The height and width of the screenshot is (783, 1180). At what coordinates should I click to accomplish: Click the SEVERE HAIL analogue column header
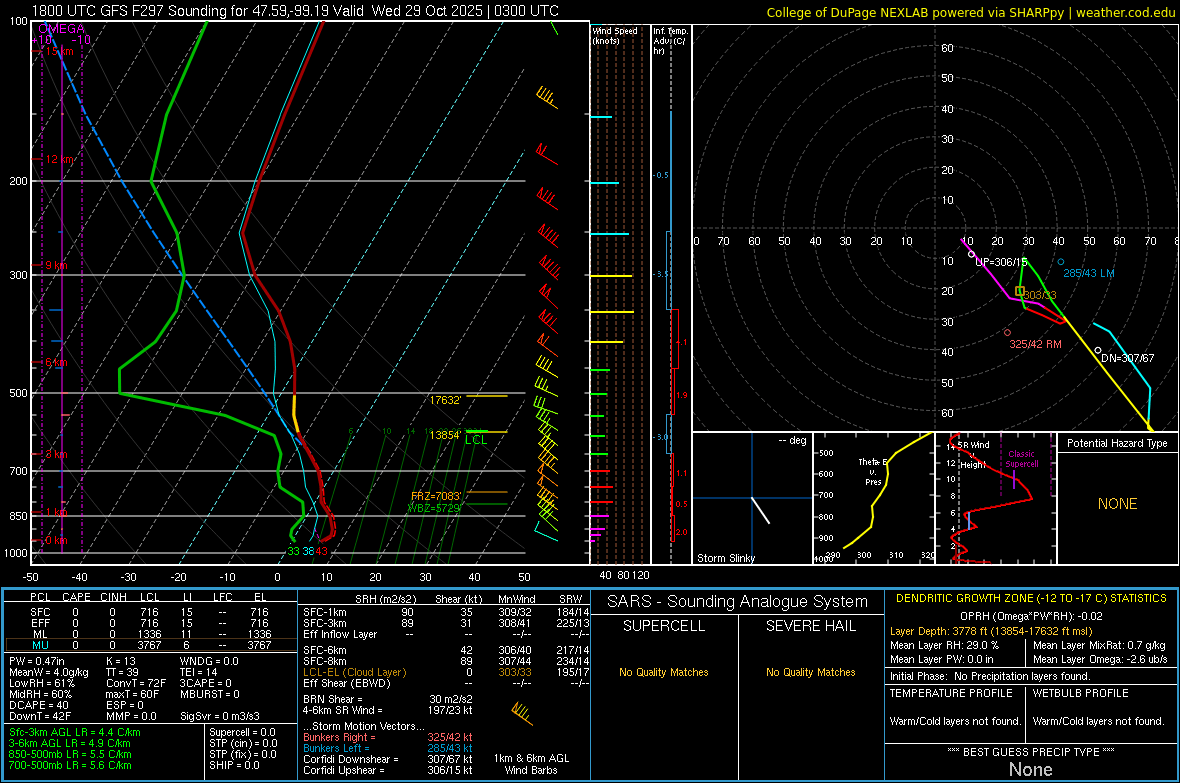pyautogui.click(x=810, y=626)
